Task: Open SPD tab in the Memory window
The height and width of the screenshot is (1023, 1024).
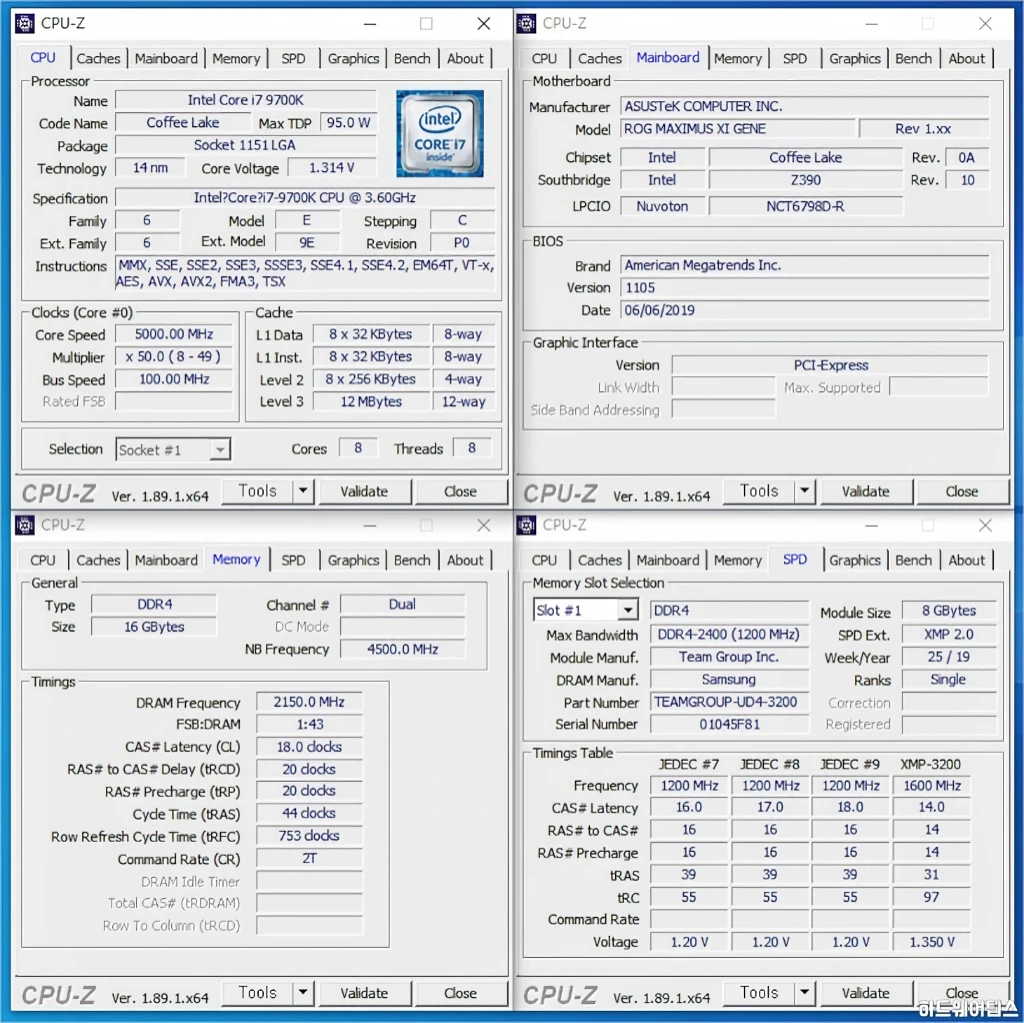Action: (x=293, y=560)
